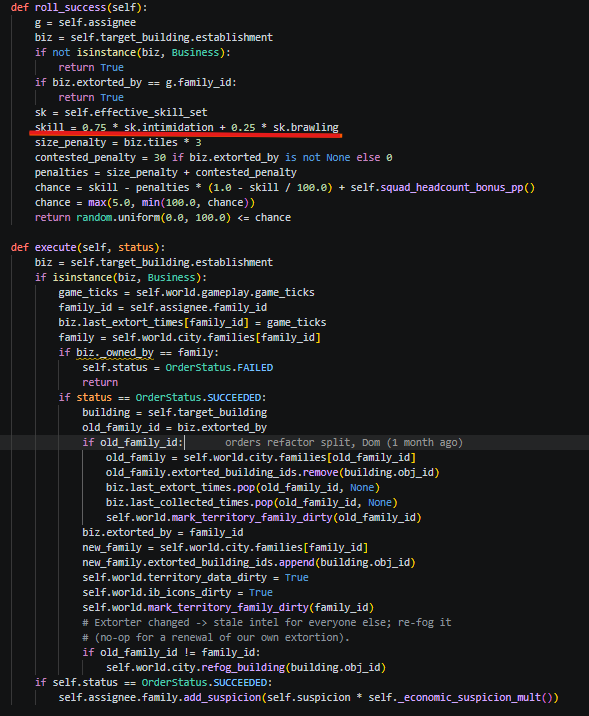
Task: Click '# (no-op for a renewal' comment line
Action: [216, 637]
